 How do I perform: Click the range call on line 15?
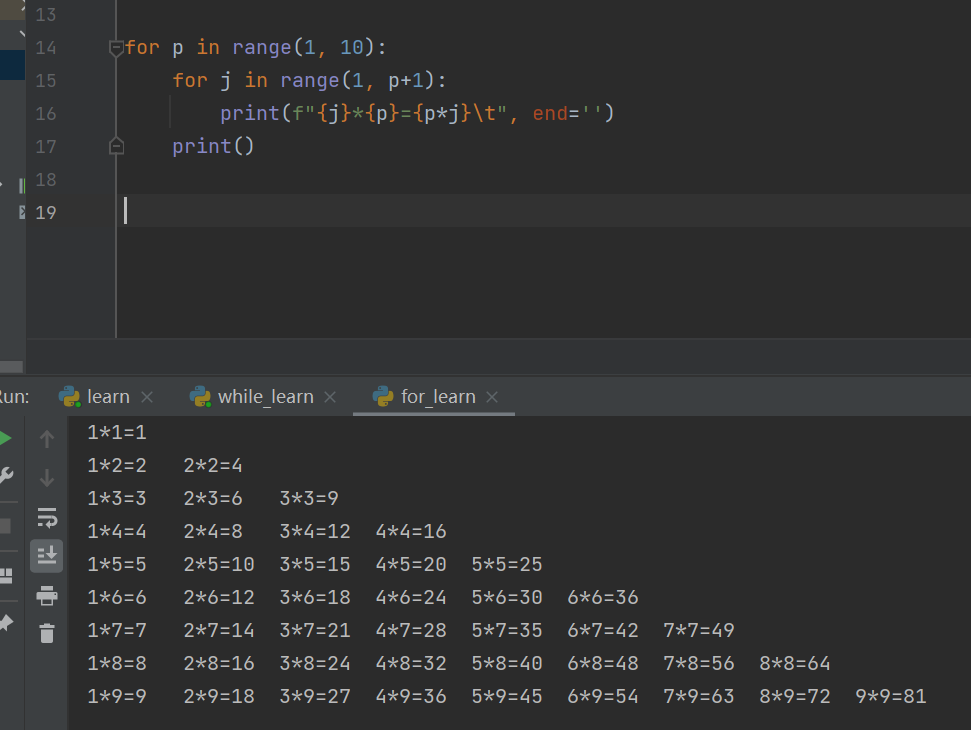357,80
